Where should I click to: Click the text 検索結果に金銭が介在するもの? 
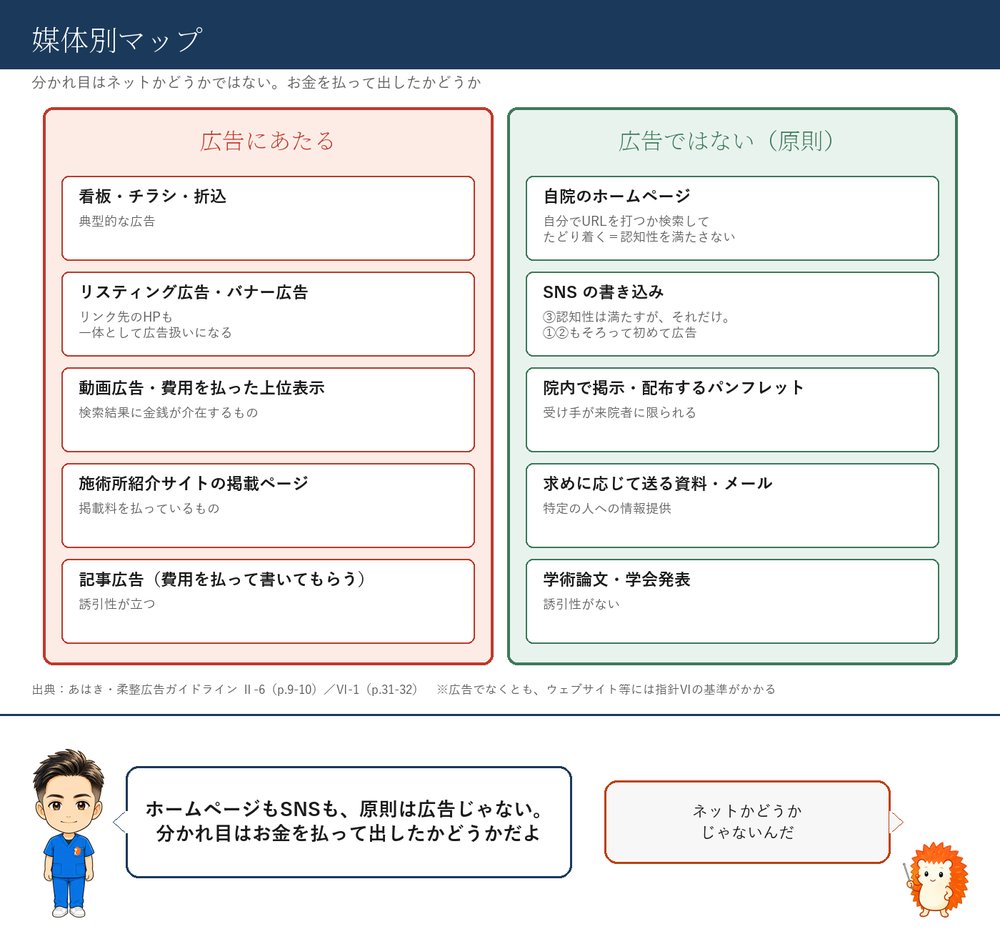(168, 413)
